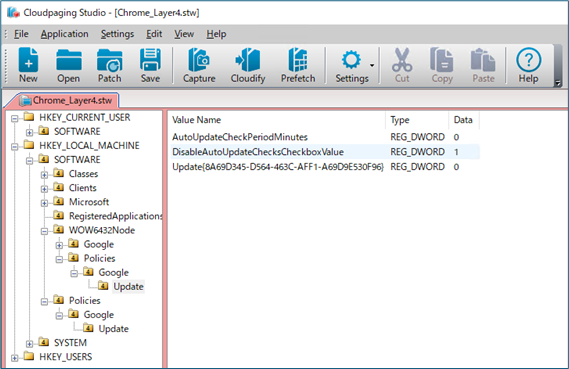
Task: Select DisableAutoUpdateChecksCheckboxValue row
Action: [x=325, y=152]
